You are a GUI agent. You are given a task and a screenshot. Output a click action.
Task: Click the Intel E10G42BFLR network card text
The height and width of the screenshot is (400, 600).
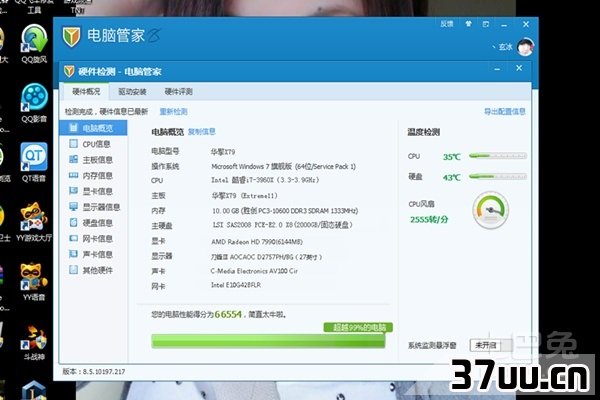pos(236,285)
